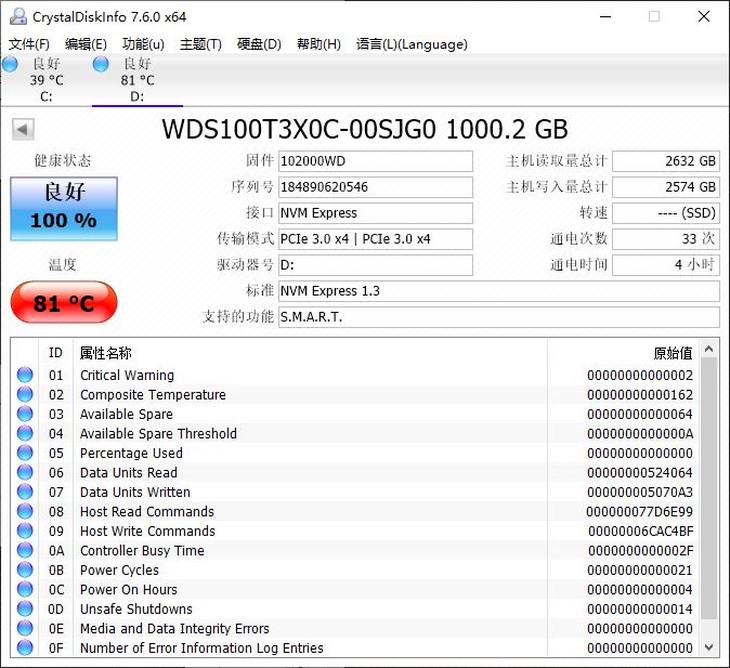Click the power on count 33 次
The image size is (730, 668).
[x=666, y=239]
